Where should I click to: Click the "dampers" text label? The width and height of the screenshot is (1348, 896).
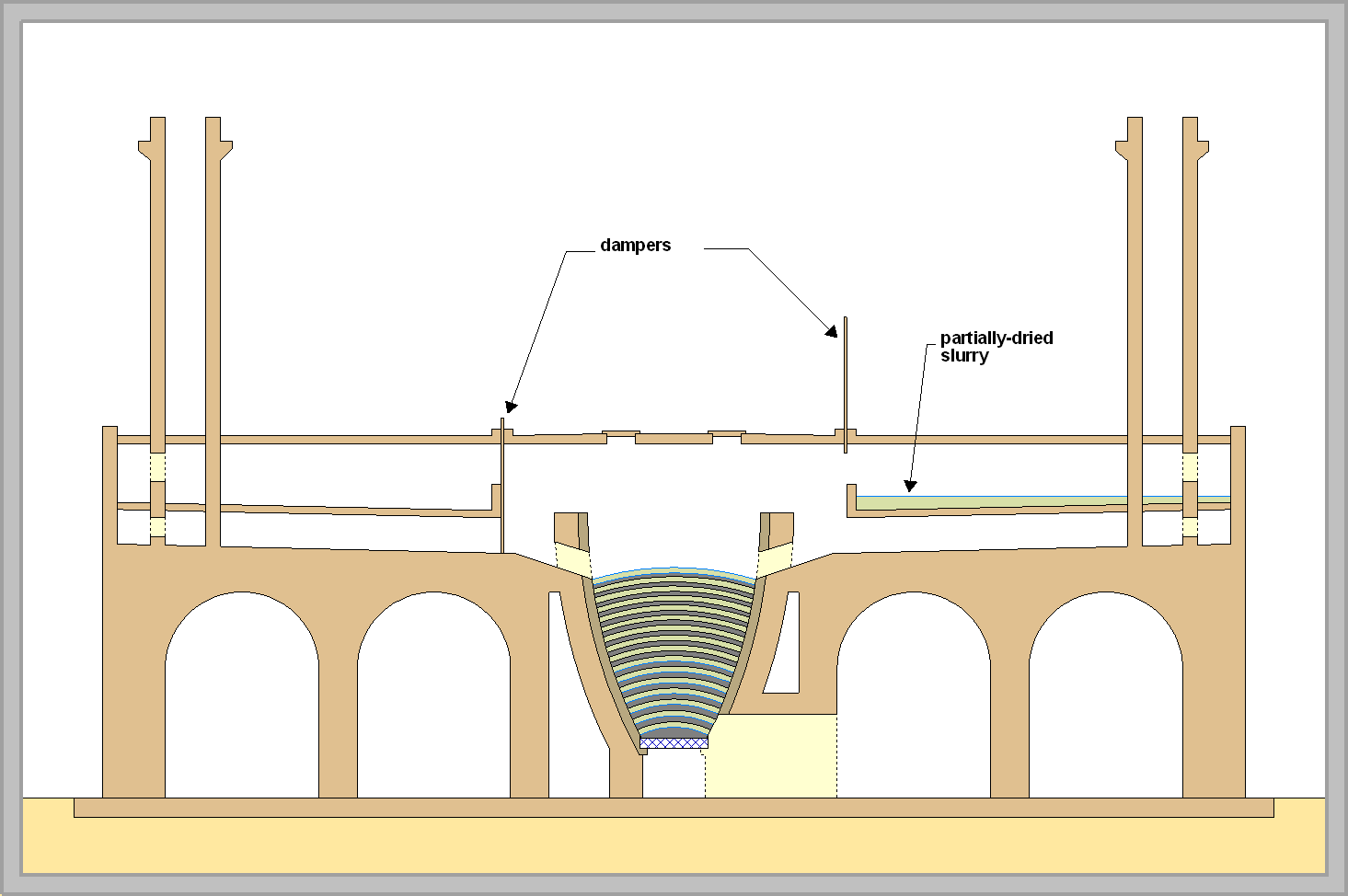point(635,246)
